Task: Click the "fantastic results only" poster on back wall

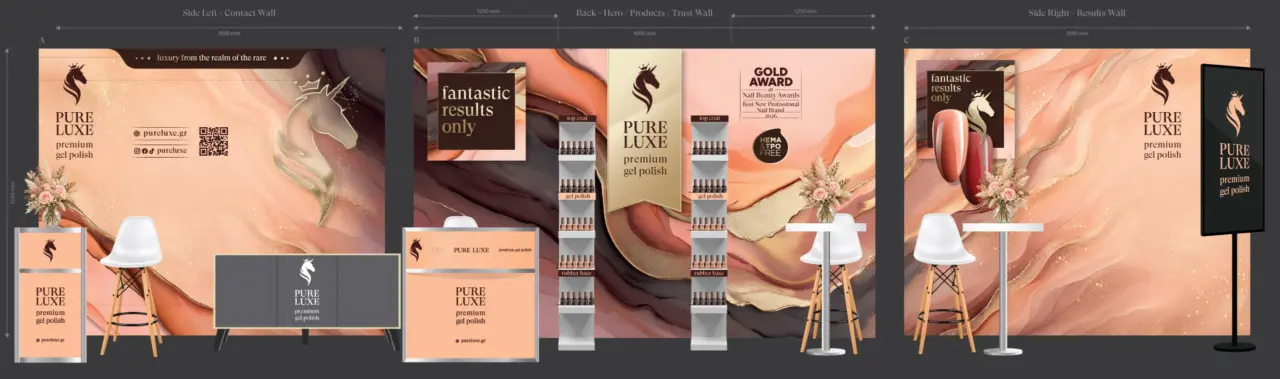Action: (x=476, y=111)
